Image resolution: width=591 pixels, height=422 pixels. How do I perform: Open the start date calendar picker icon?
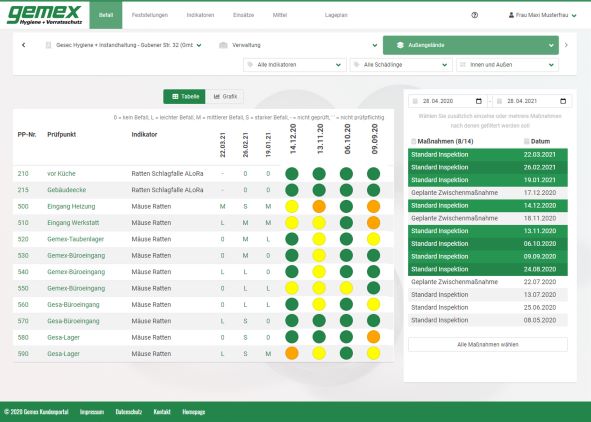479,101
